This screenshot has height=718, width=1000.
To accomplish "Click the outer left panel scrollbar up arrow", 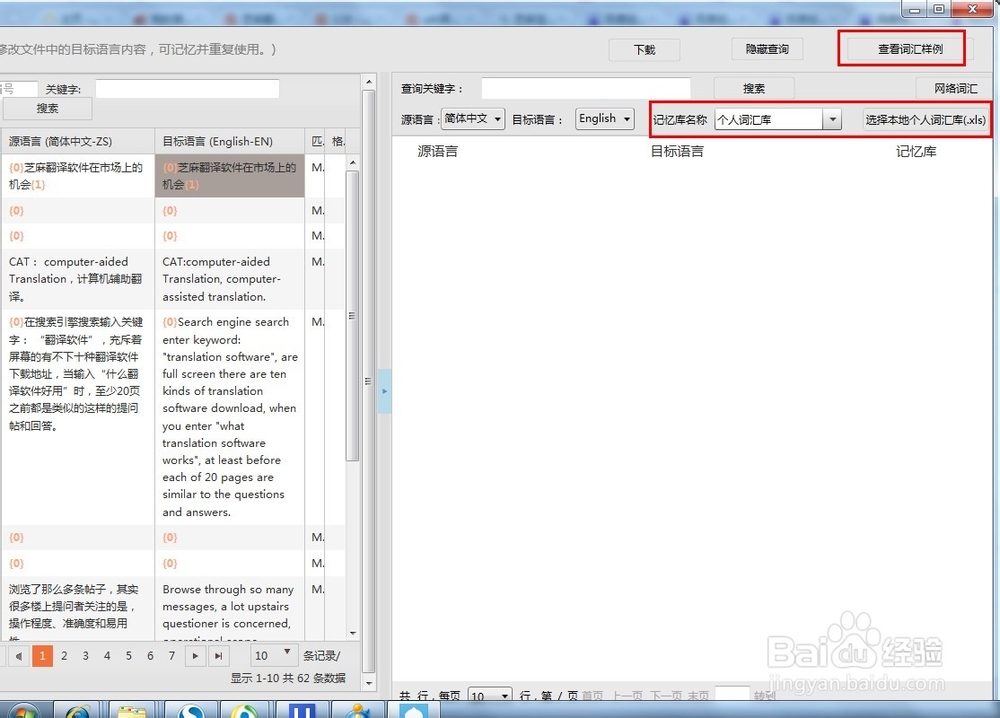I will pyautogui.click(x=369, y=82).
